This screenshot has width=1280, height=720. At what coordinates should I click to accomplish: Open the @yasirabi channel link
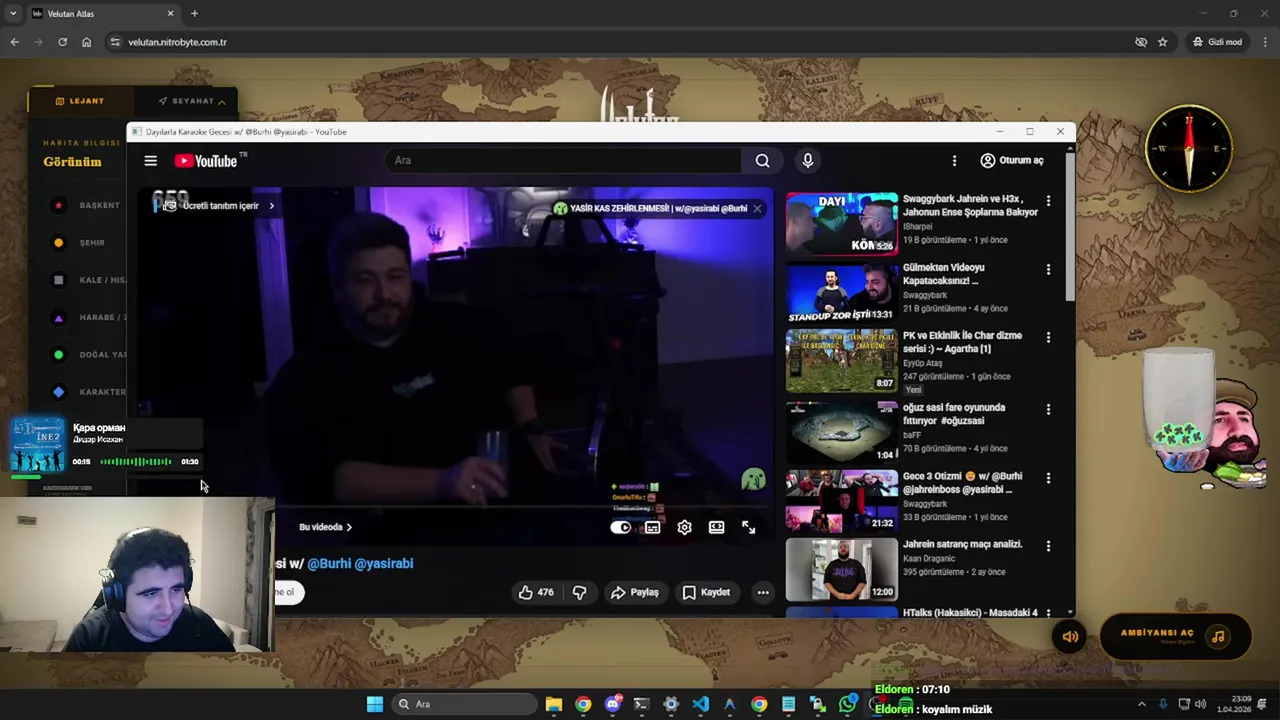pos(384,563)
